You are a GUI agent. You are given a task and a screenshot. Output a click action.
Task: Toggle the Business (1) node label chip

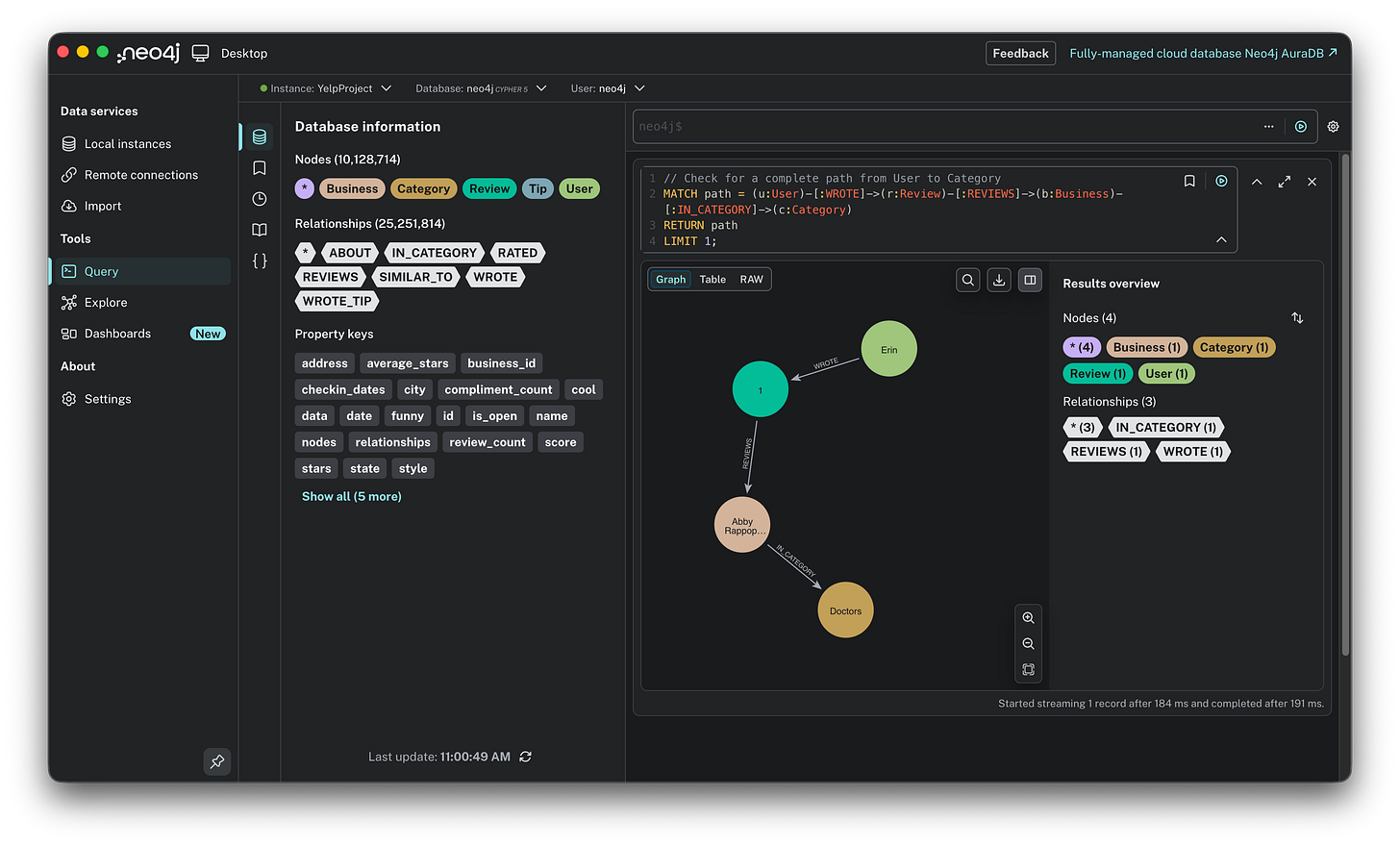click(x=1146, y=347)
